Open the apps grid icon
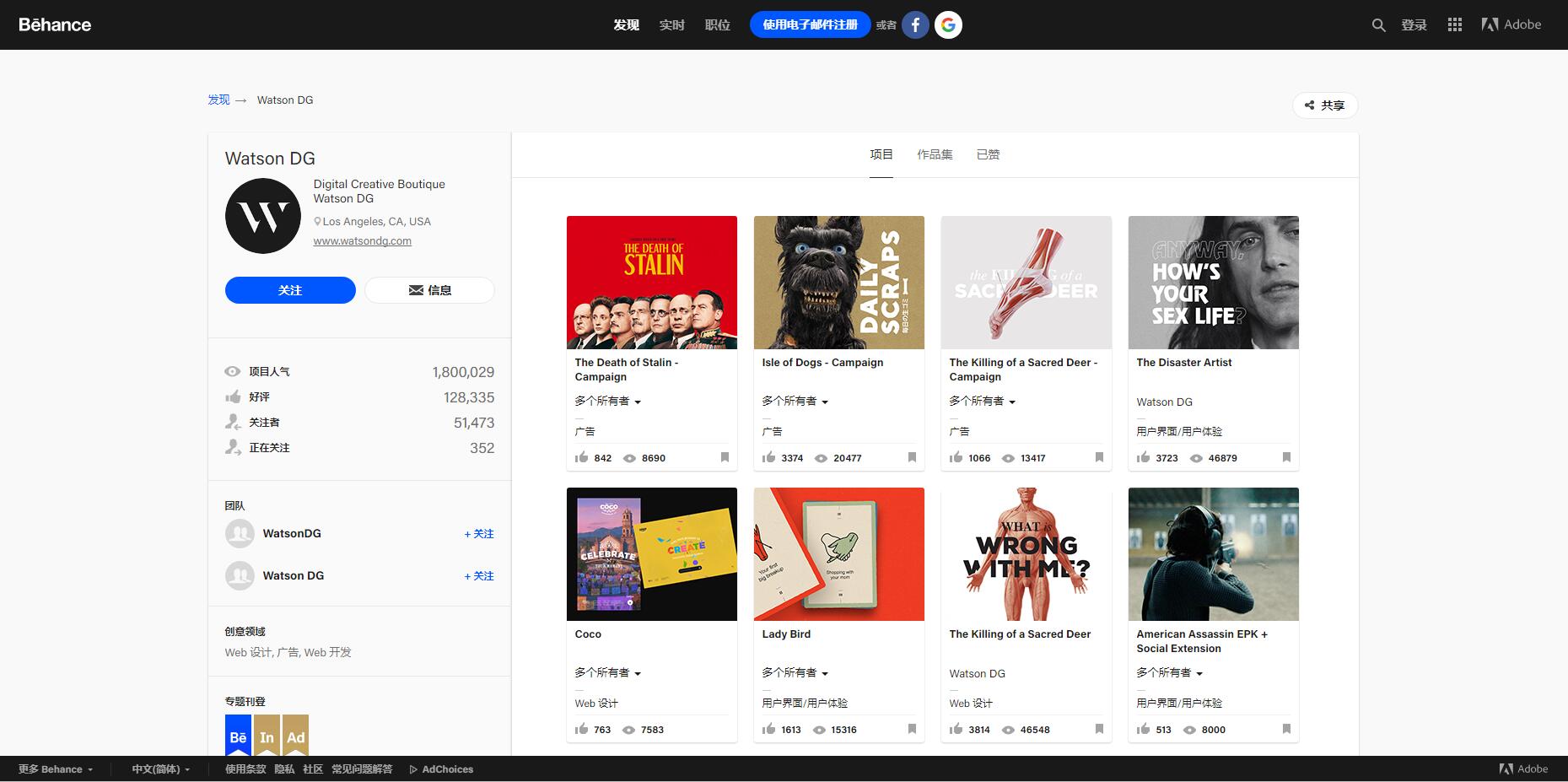The height and width of the screenshot is (782, 1568). tap(1454, 25)
